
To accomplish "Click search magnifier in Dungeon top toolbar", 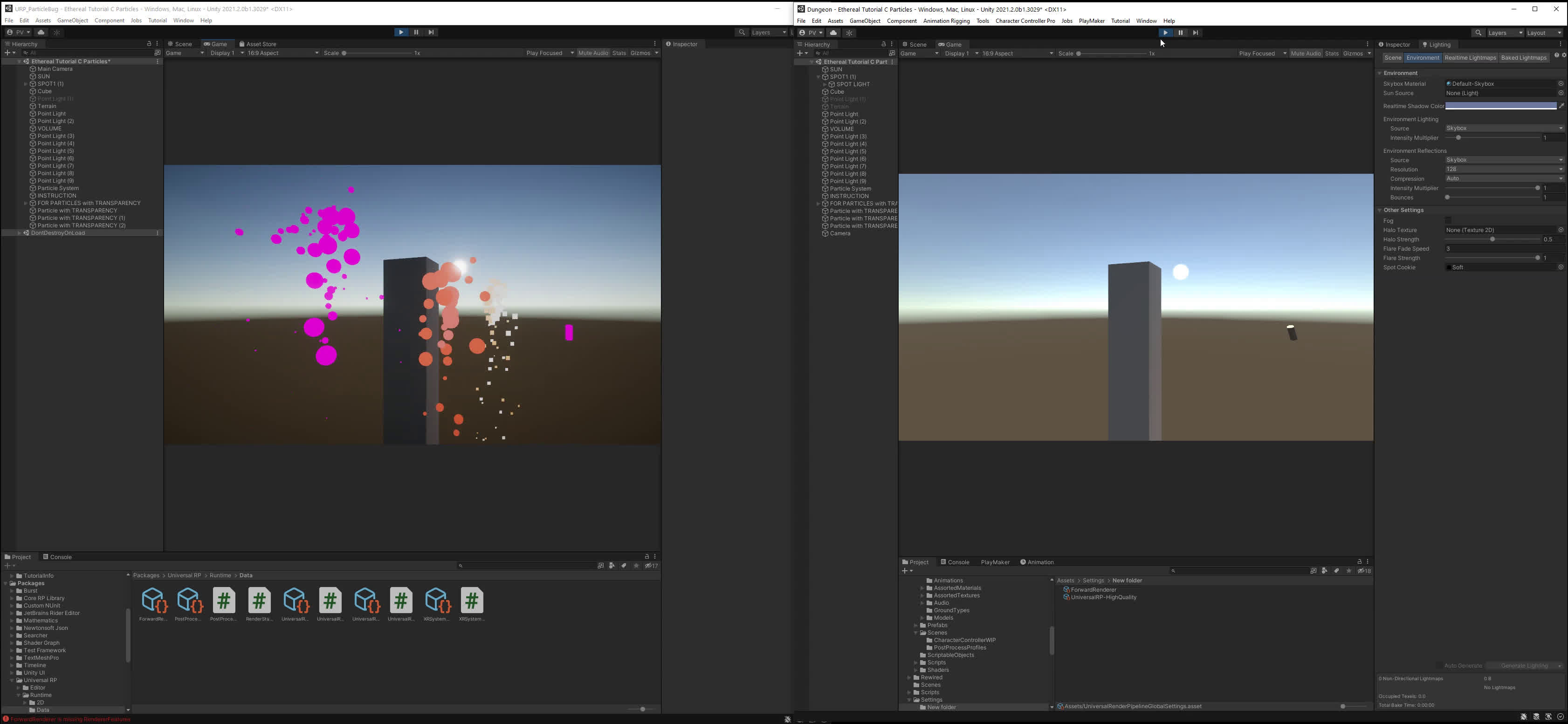I will (x=1478, y=33).
